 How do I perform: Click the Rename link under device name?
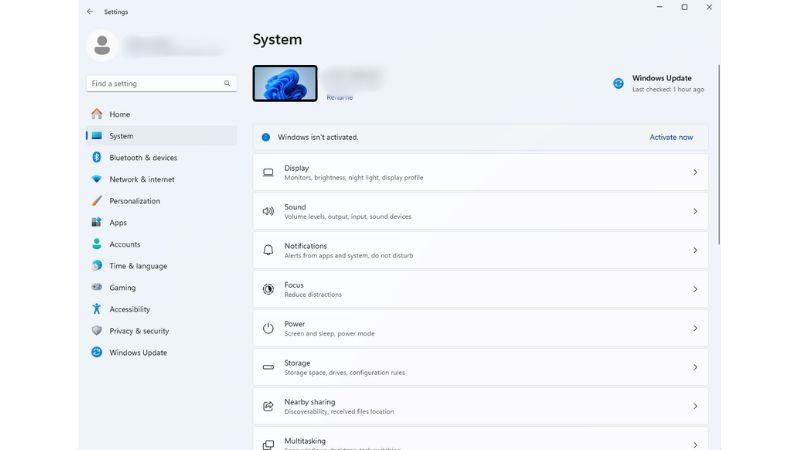point(339,98)
